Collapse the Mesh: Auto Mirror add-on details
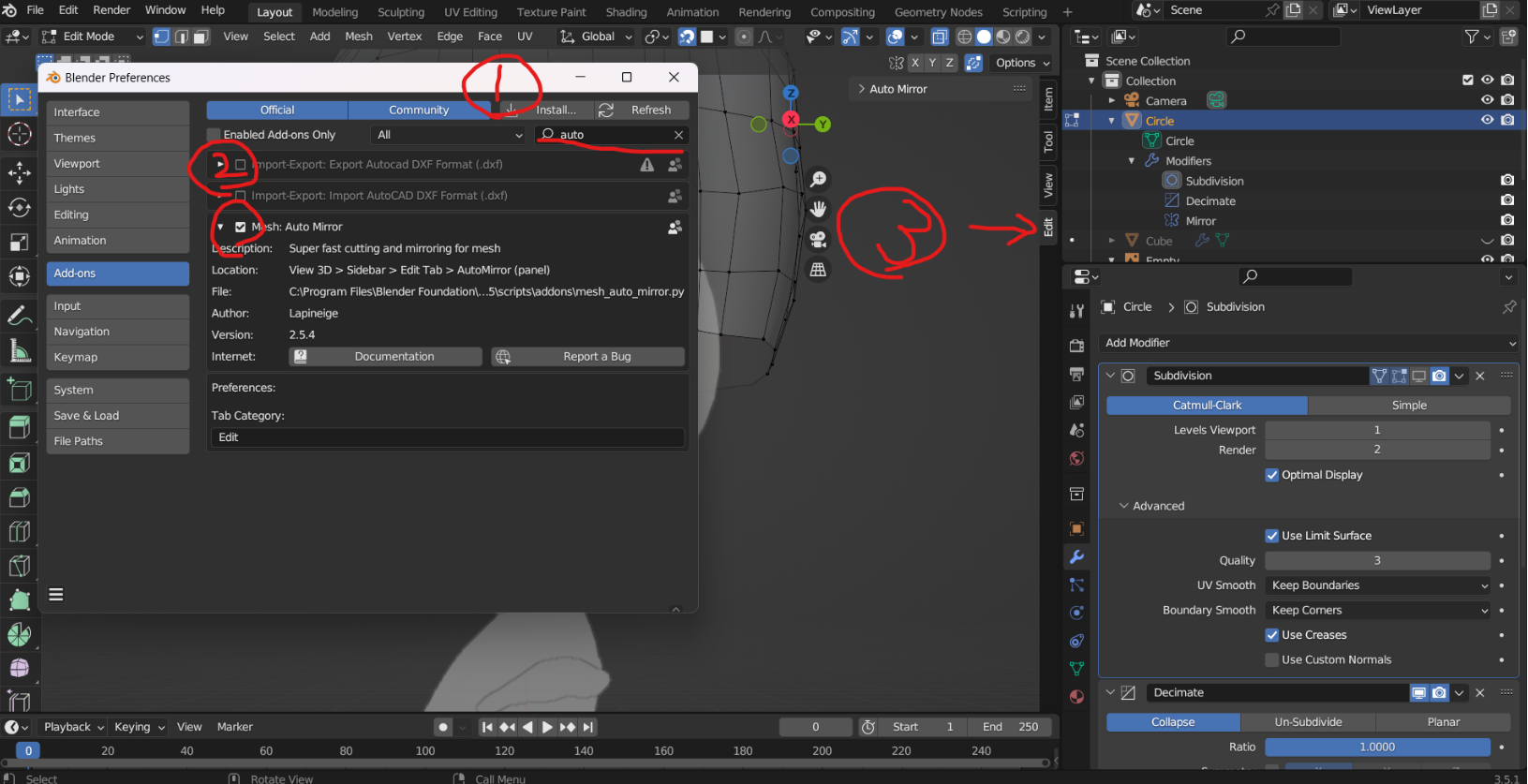Viewport: 1528px width, 784px height. coord(220,227)
